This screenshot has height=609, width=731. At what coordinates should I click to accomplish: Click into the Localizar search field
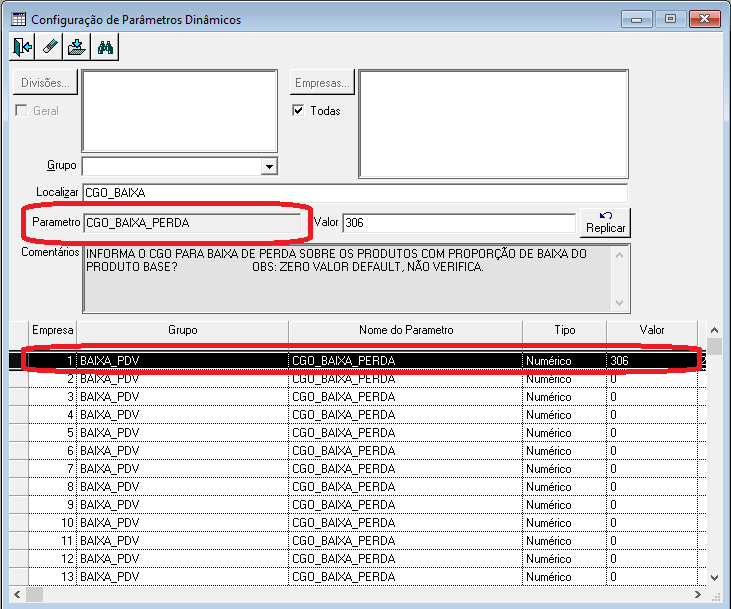355,193
